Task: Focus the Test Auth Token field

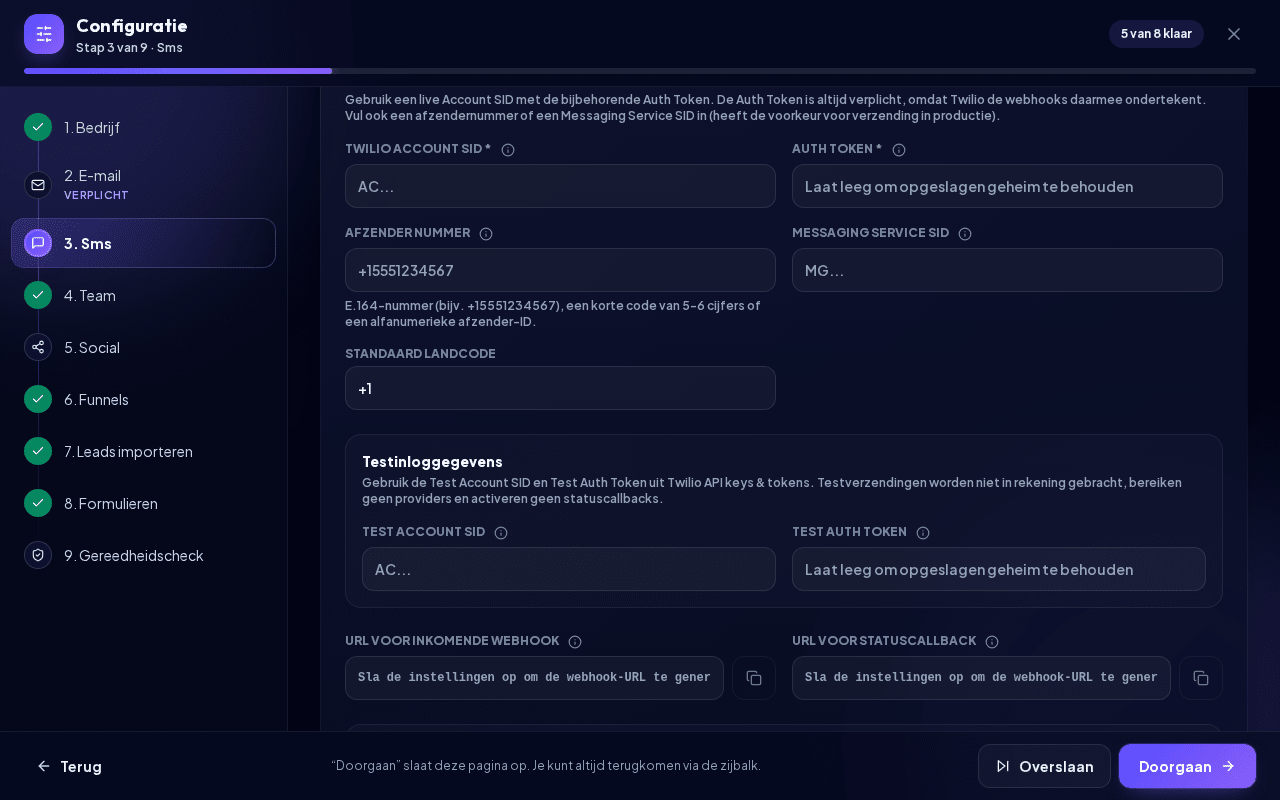Action: point(999,569)
